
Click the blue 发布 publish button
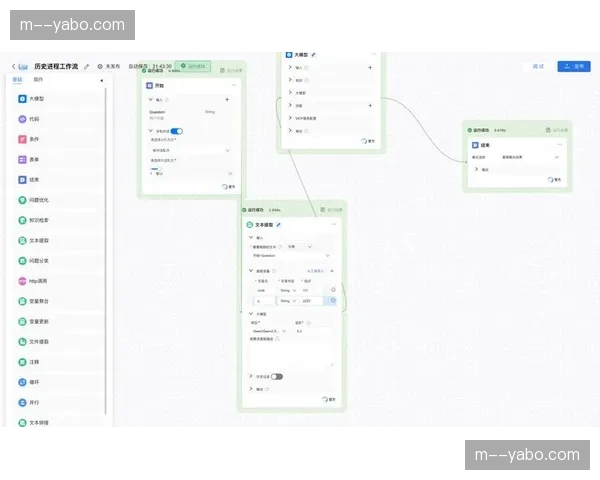574,66
